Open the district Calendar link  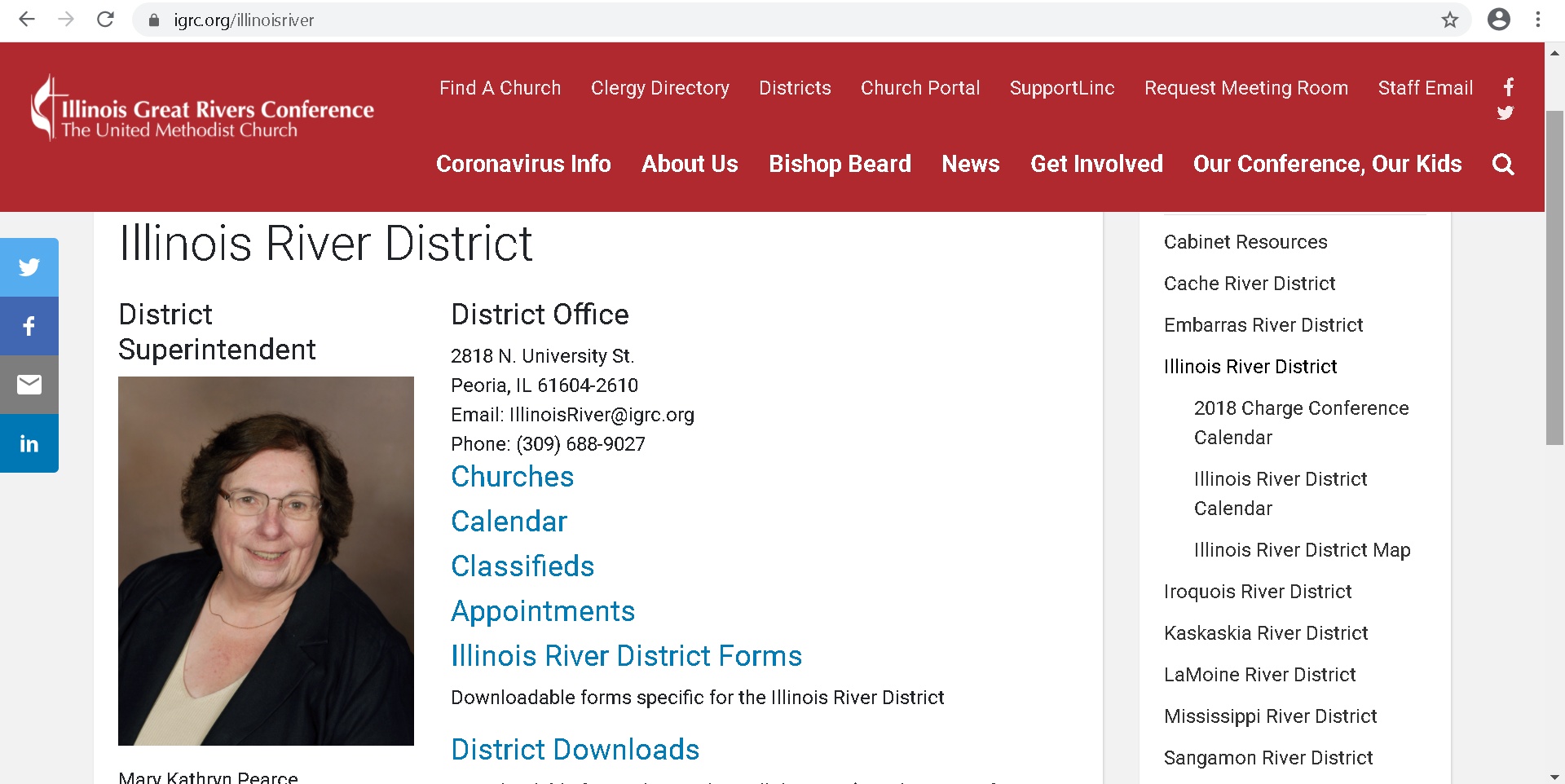[x=509, y=522]
